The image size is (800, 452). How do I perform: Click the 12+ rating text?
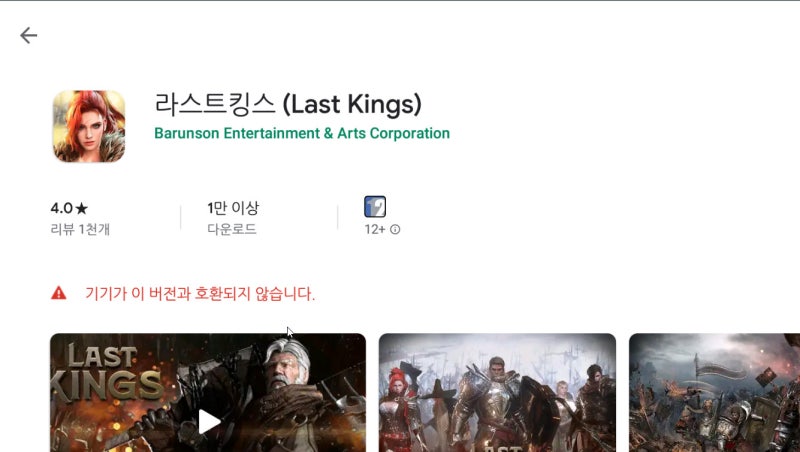point(374,230)
